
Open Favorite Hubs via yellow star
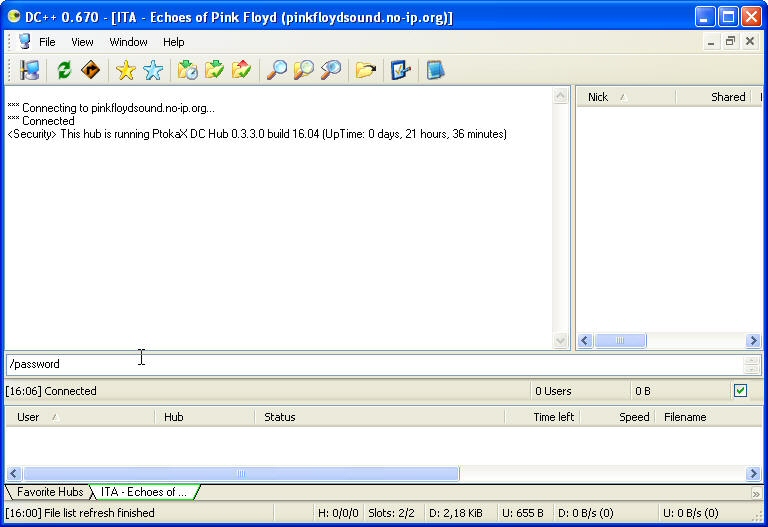pyautogui.click(x=125, y=70)
